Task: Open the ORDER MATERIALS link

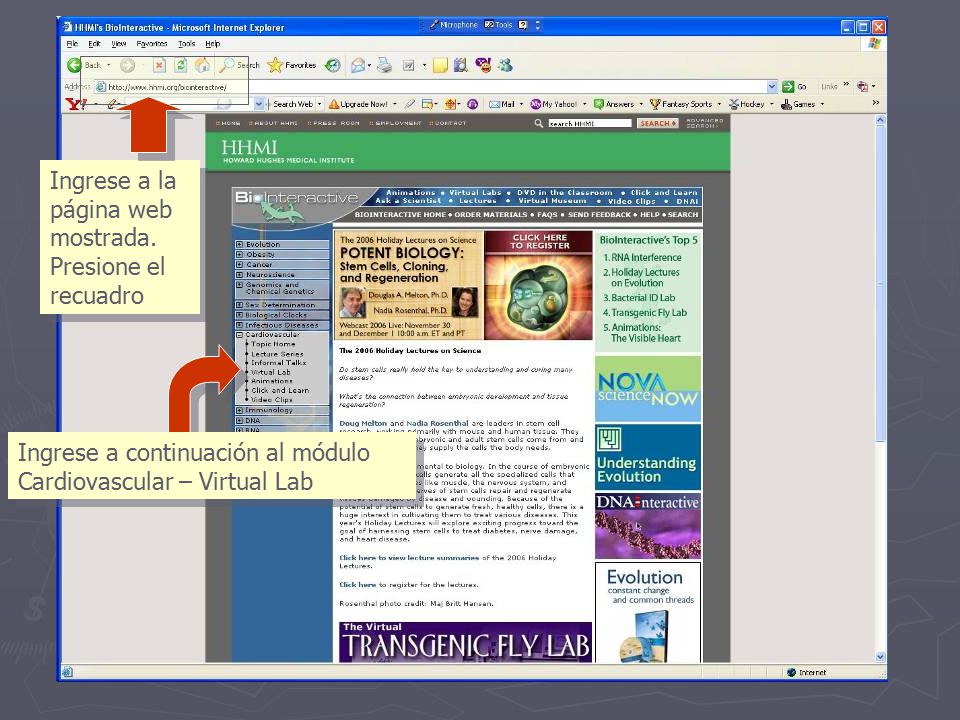Action: [490, 215]
